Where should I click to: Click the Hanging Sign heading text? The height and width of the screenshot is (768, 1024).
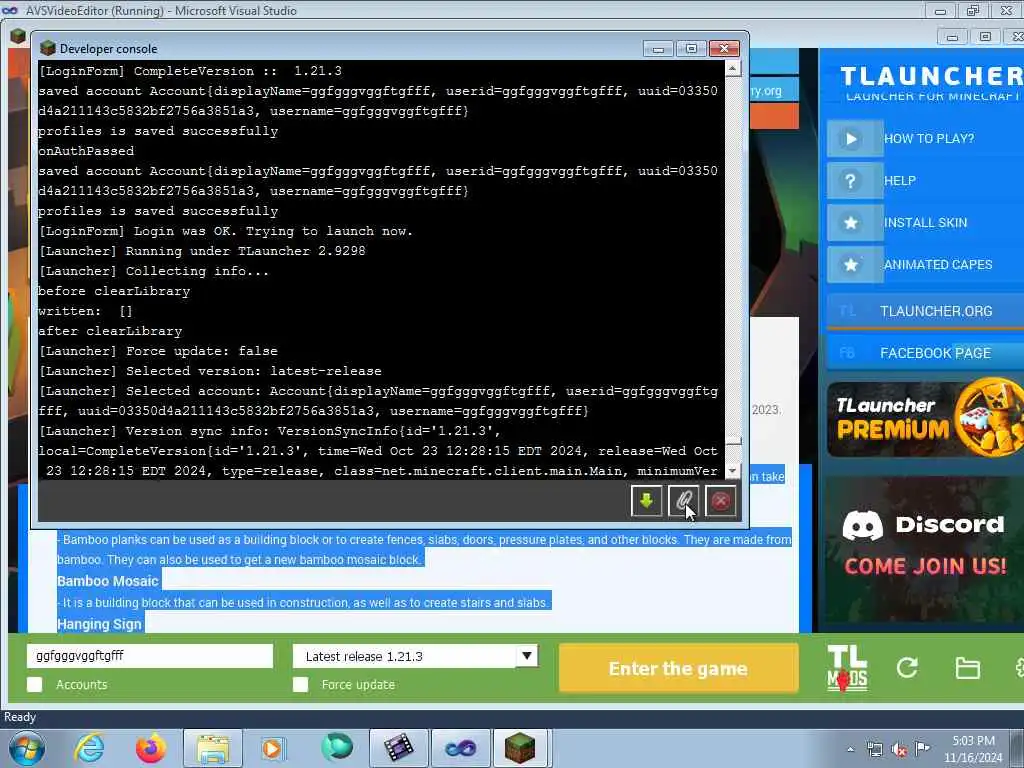point(99,624)
